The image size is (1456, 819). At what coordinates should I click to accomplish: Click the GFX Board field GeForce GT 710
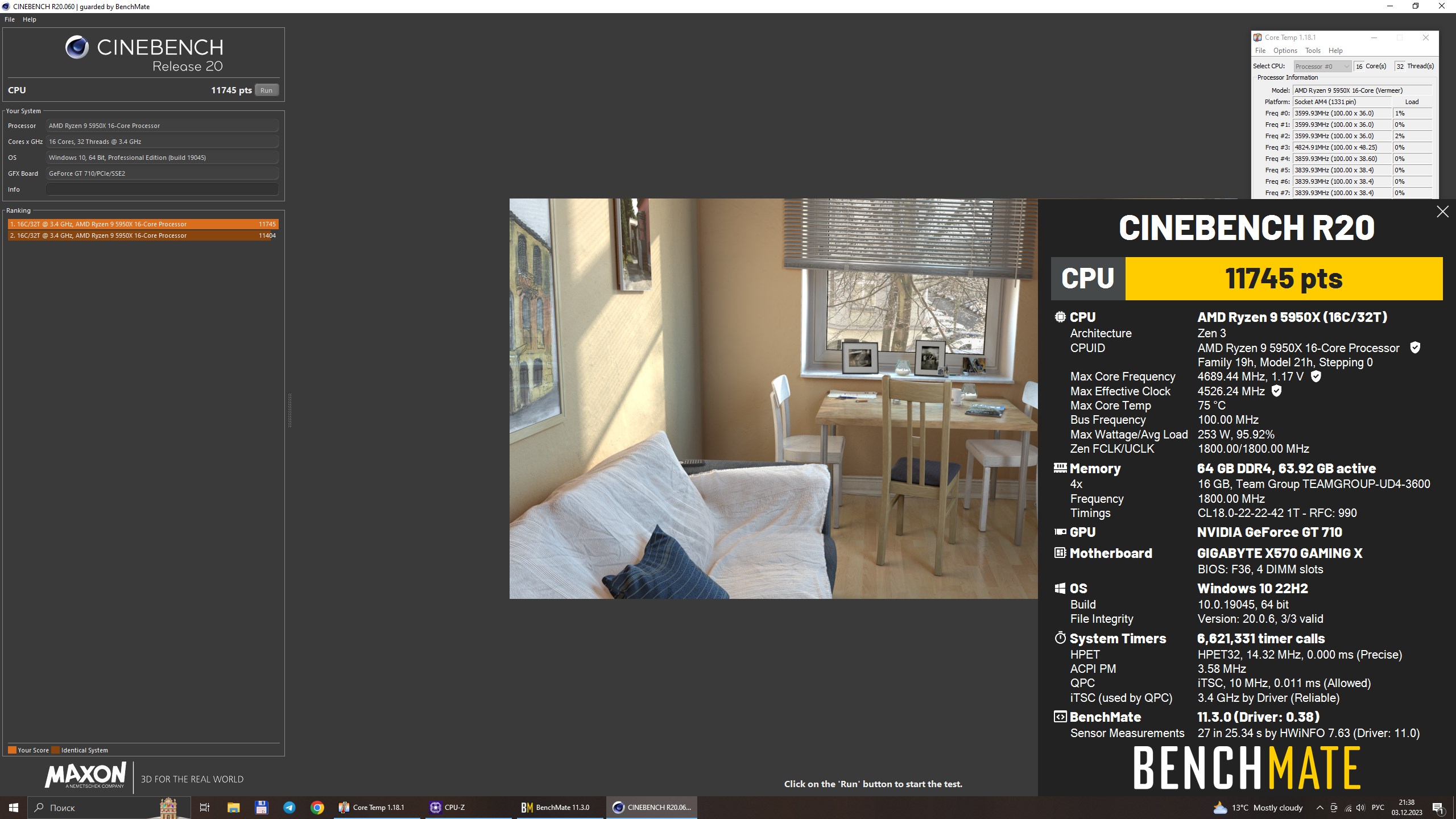coord(162,173)
